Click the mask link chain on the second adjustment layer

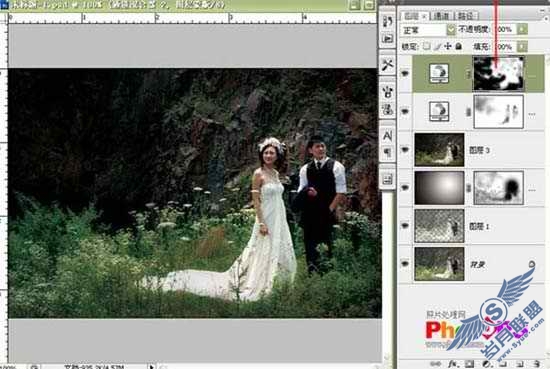pyautogui.click(x=468, y=112)
